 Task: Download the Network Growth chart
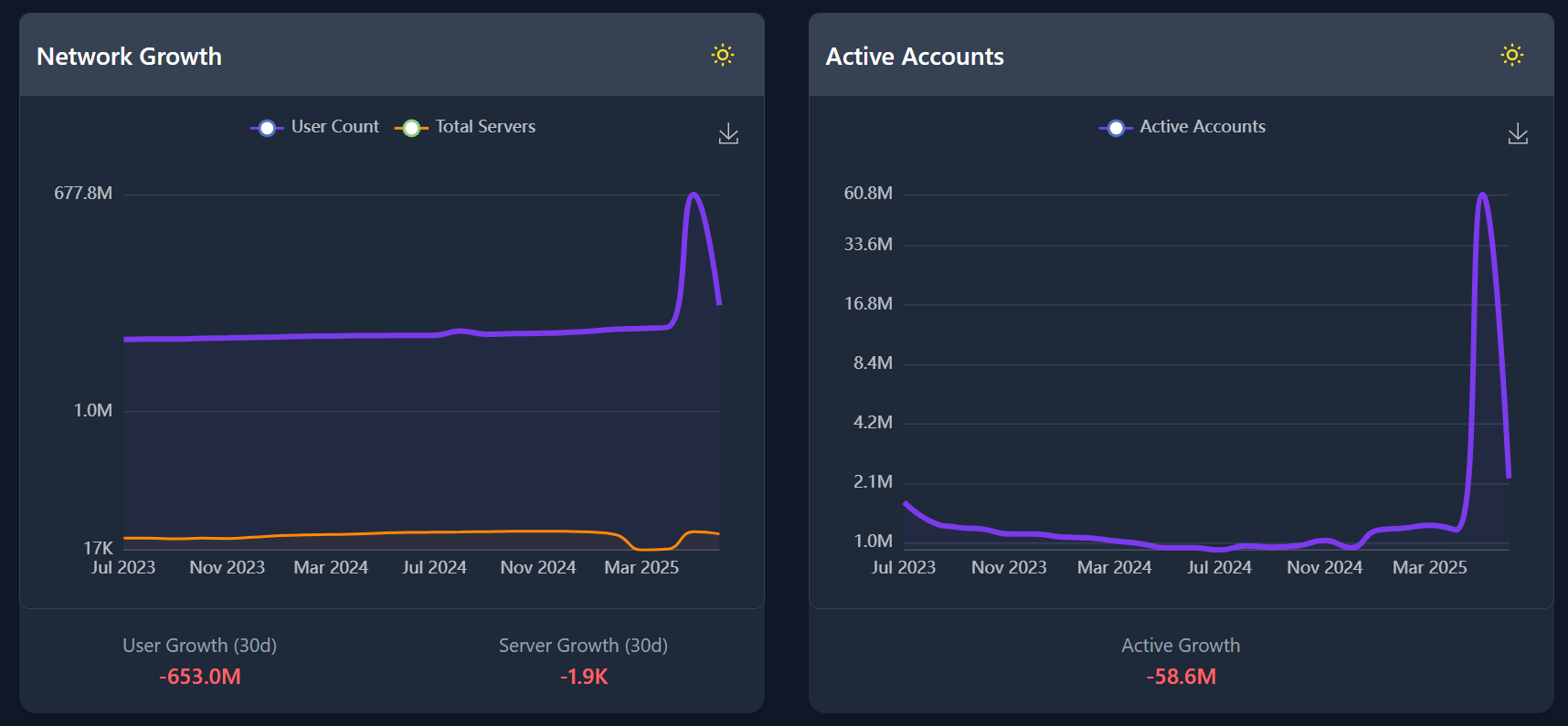(728, 134)
